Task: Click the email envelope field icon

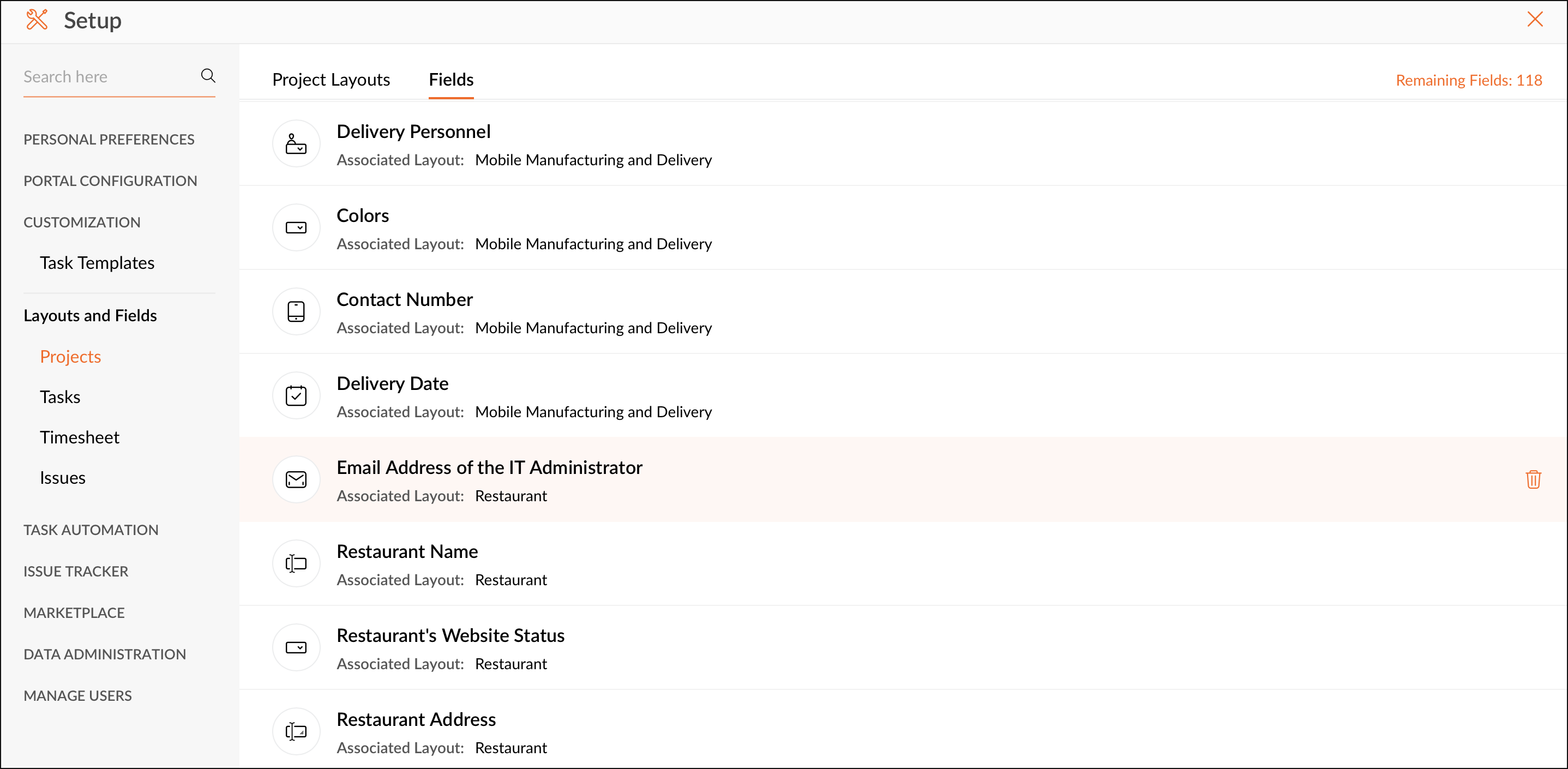Action: click(296, 480)
